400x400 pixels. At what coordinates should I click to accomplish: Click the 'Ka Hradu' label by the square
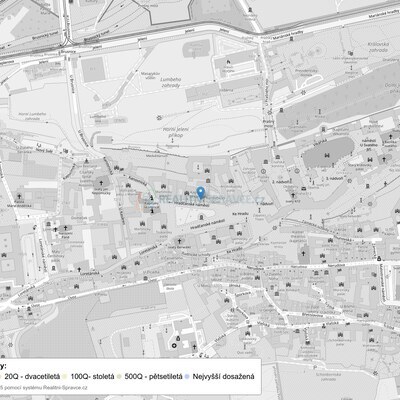coord(241,214)
